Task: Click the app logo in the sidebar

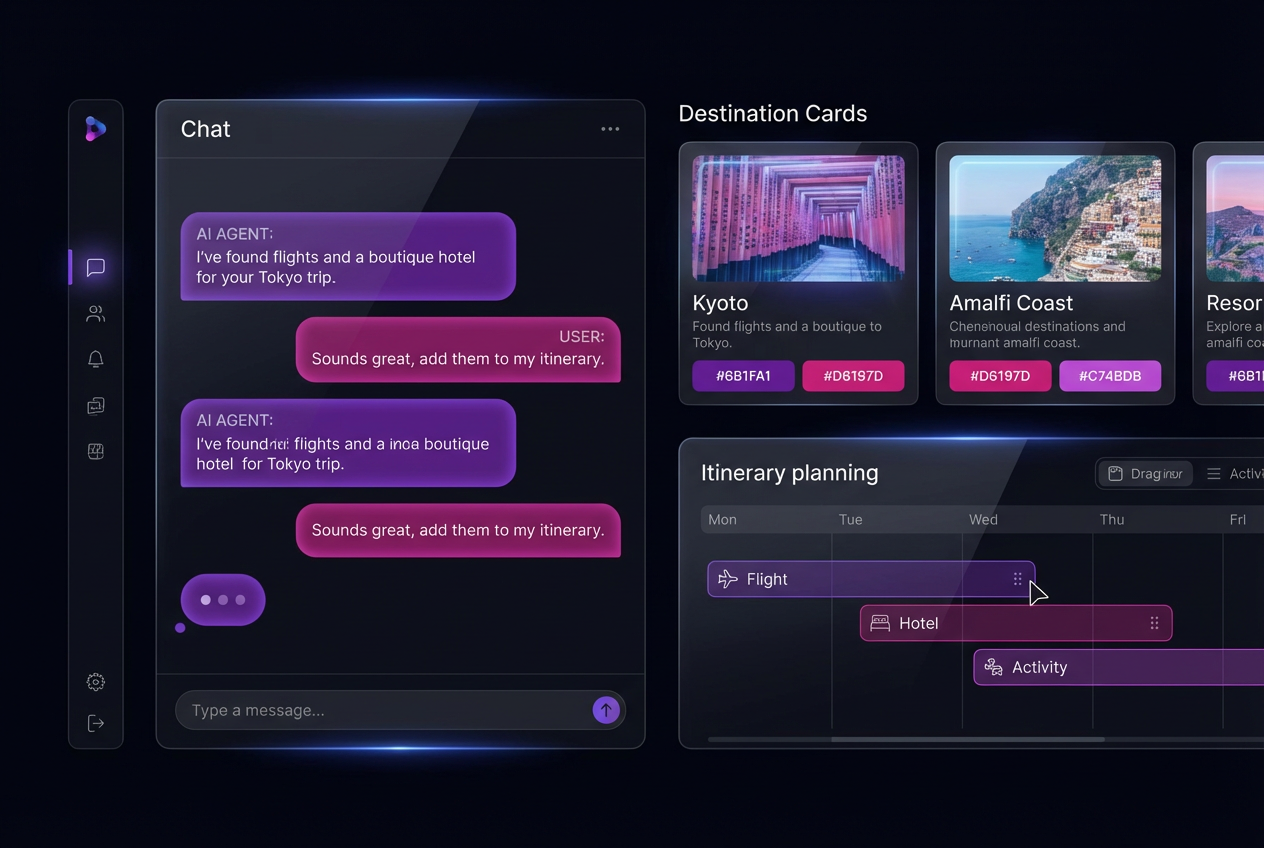Action: [x=95, y=129]
